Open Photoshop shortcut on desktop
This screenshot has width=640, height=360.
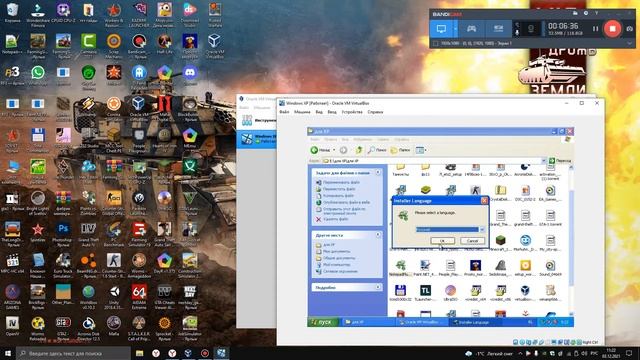click(x=63, y=233)
